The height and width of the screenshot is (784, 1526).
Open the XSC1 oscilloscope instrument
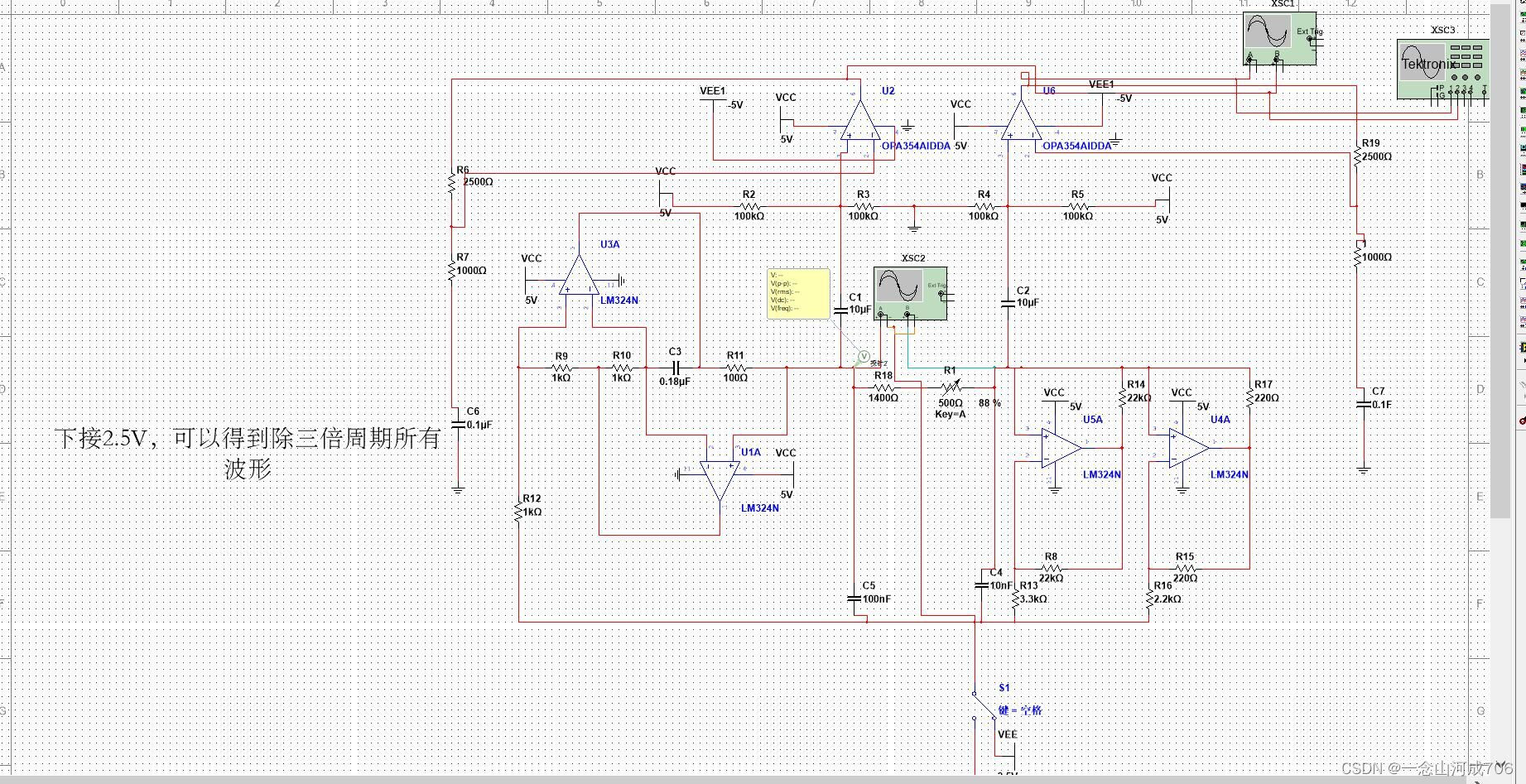[1279, 38]
